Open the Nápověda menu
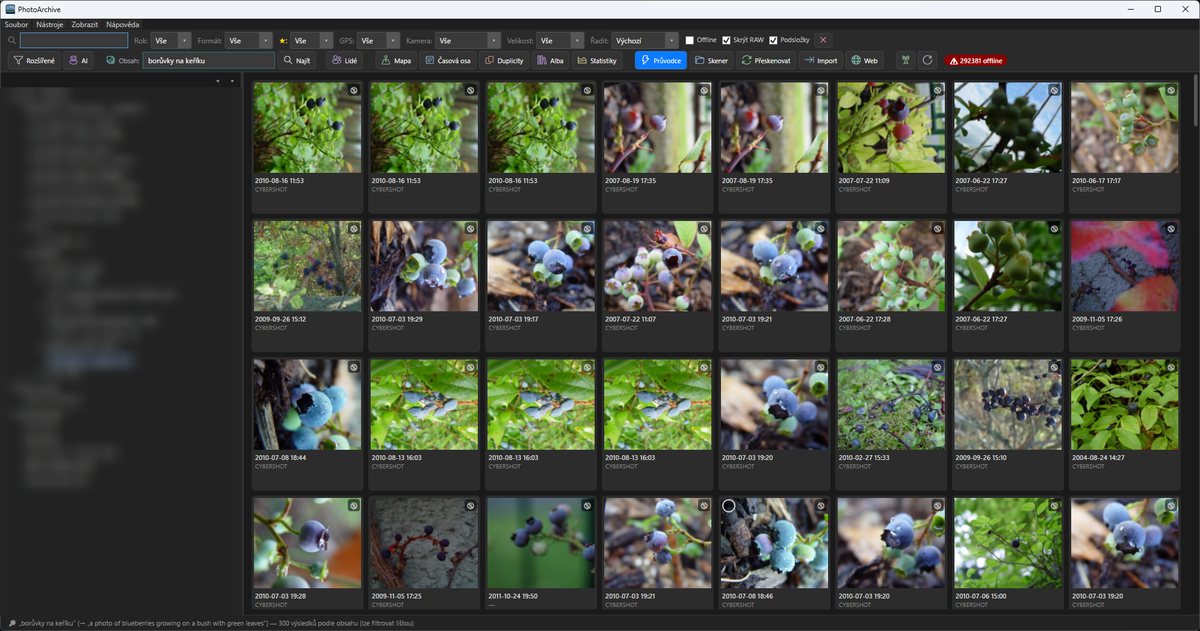The width and height of the screenshot is (1200, 631). pos(123,23)
